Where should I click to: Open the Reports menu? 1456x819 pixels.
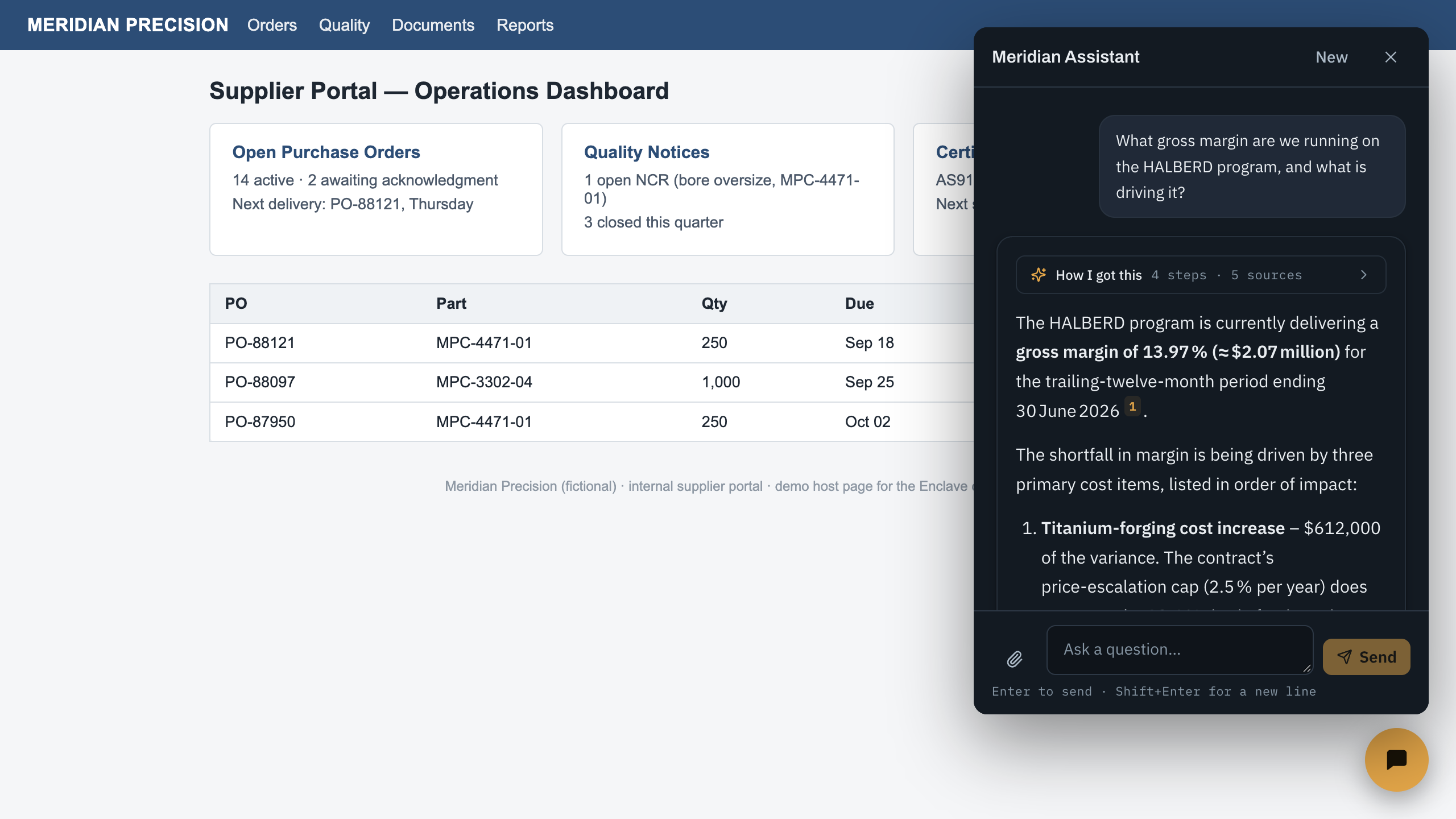(524, 25)
